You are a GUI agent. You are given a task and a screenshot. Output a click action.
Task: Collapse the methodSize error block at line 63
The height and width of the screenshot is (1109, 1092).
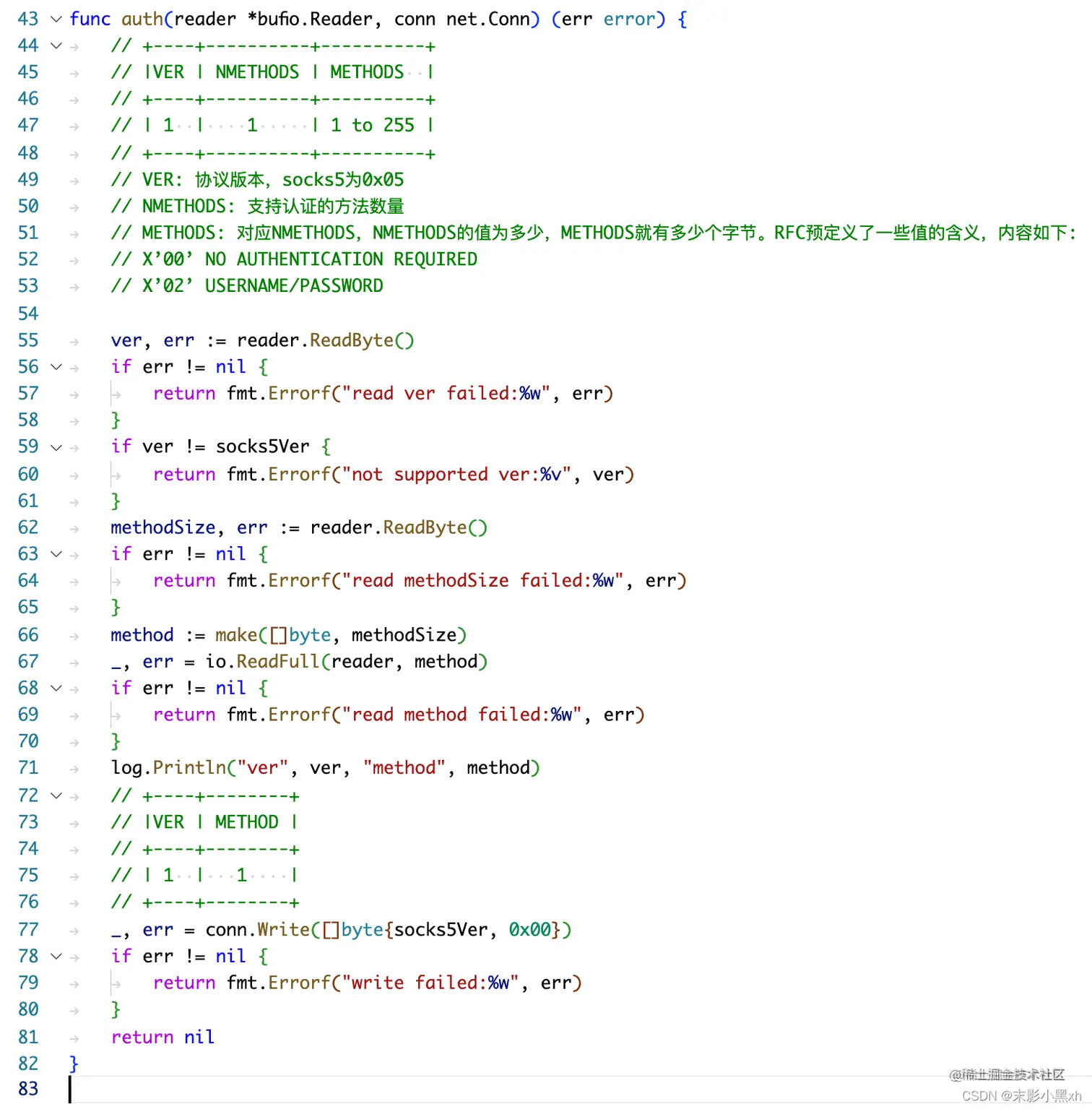coord(56,553)
